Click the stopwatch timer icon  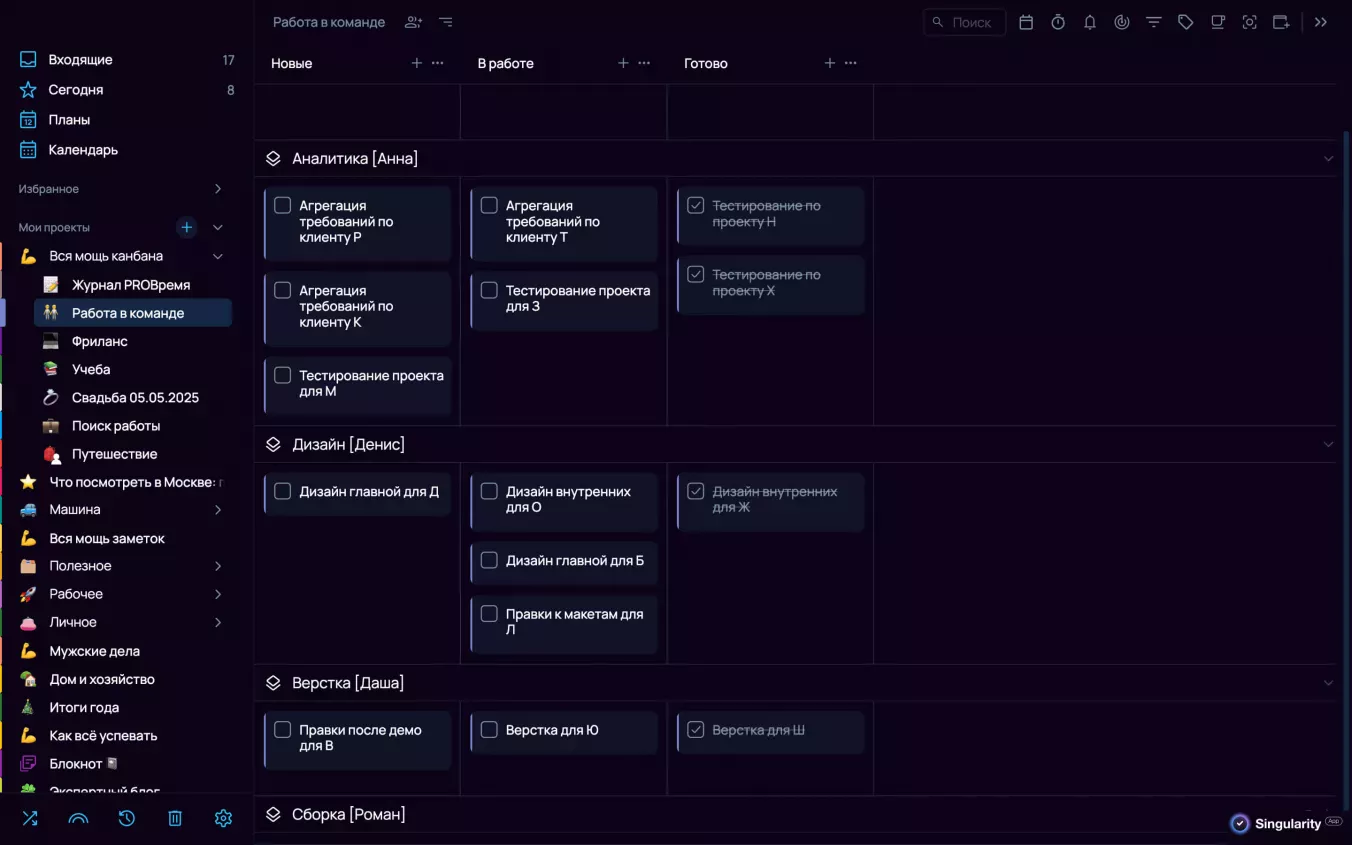tap(1058, 22)
